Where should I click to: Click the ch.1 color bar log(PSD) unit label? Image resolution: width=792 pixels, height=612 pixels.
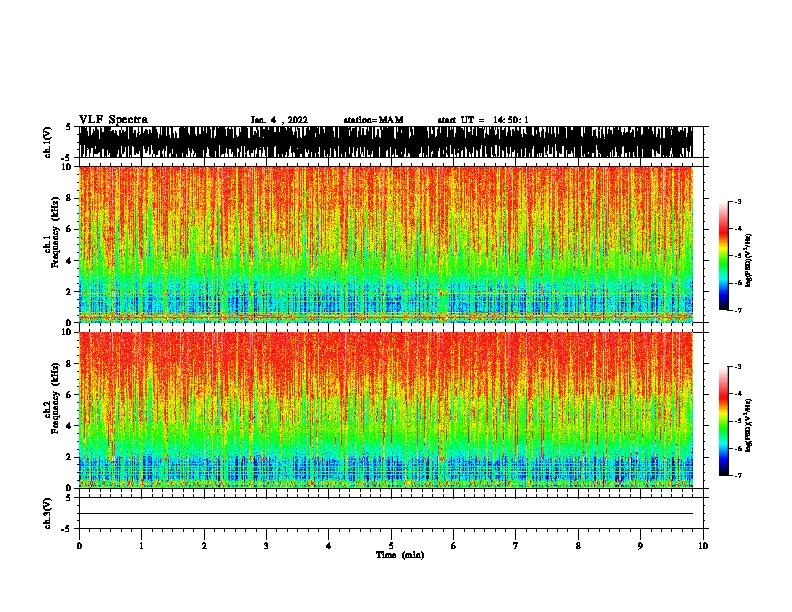point(749,260)
